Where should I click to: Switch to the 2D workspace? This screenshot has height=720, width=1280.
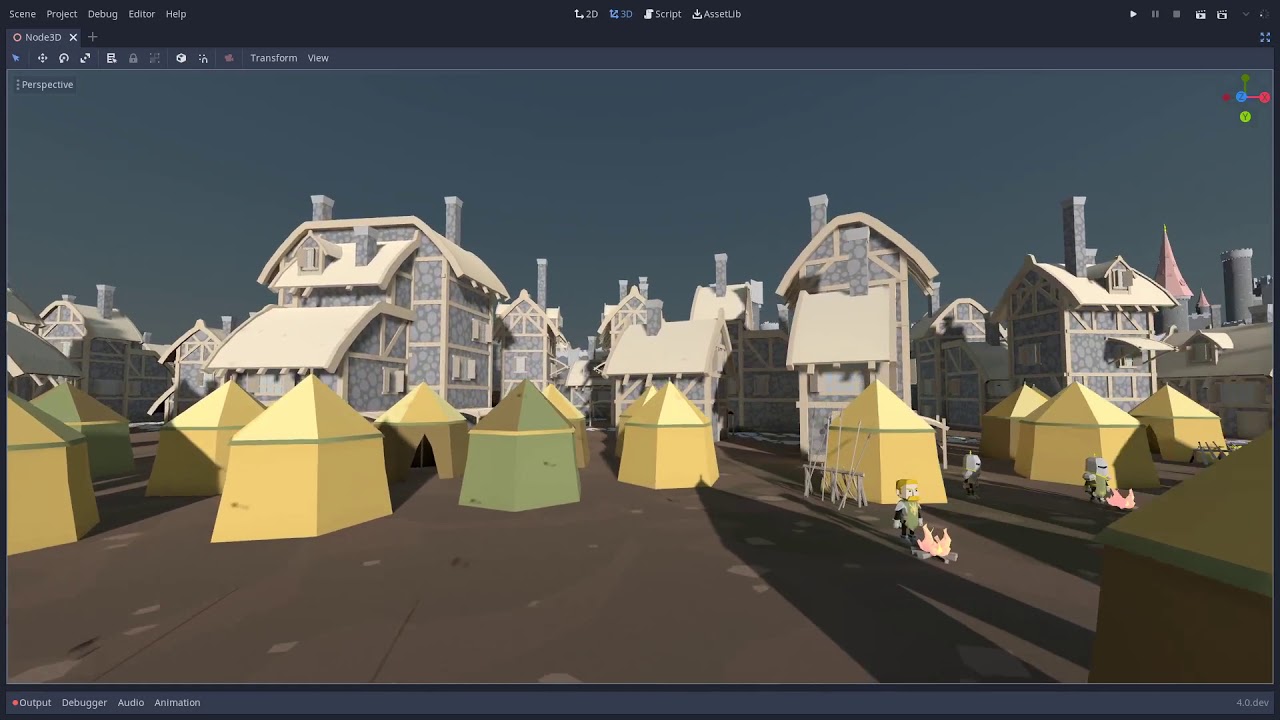(586, 14)
